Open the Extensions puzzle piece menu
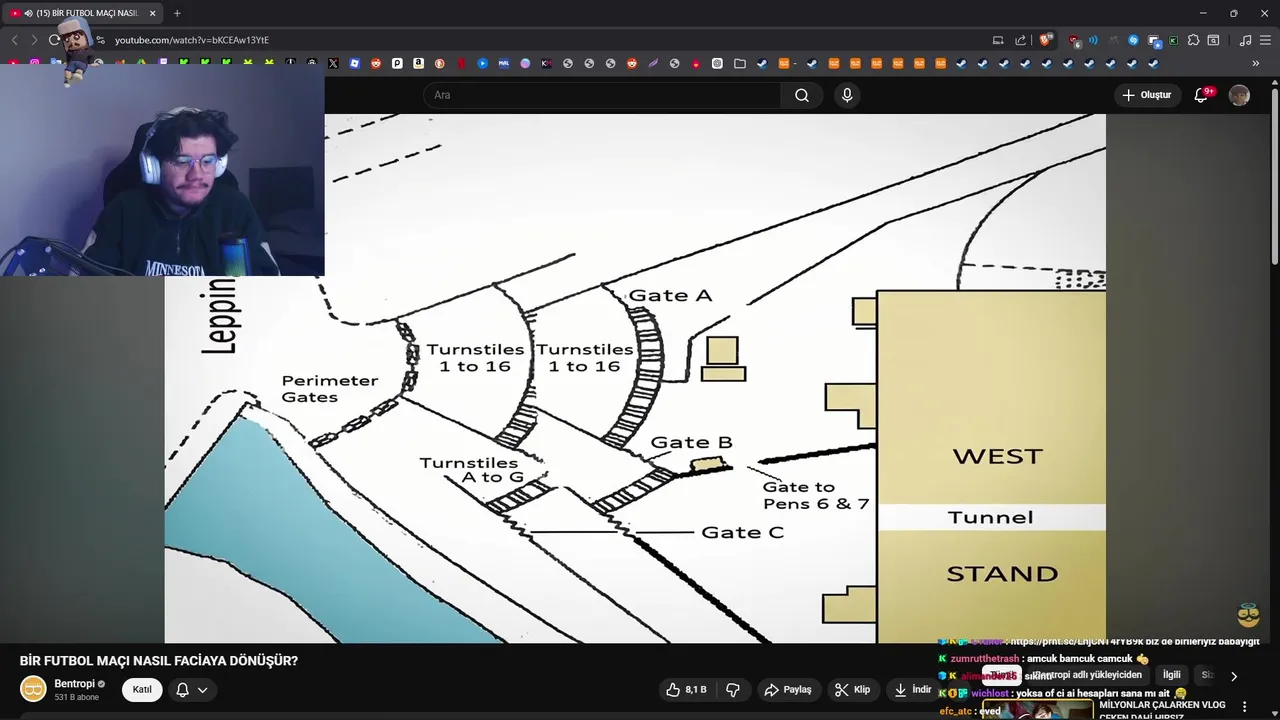1280x720 pixels. click(1193, 40)
